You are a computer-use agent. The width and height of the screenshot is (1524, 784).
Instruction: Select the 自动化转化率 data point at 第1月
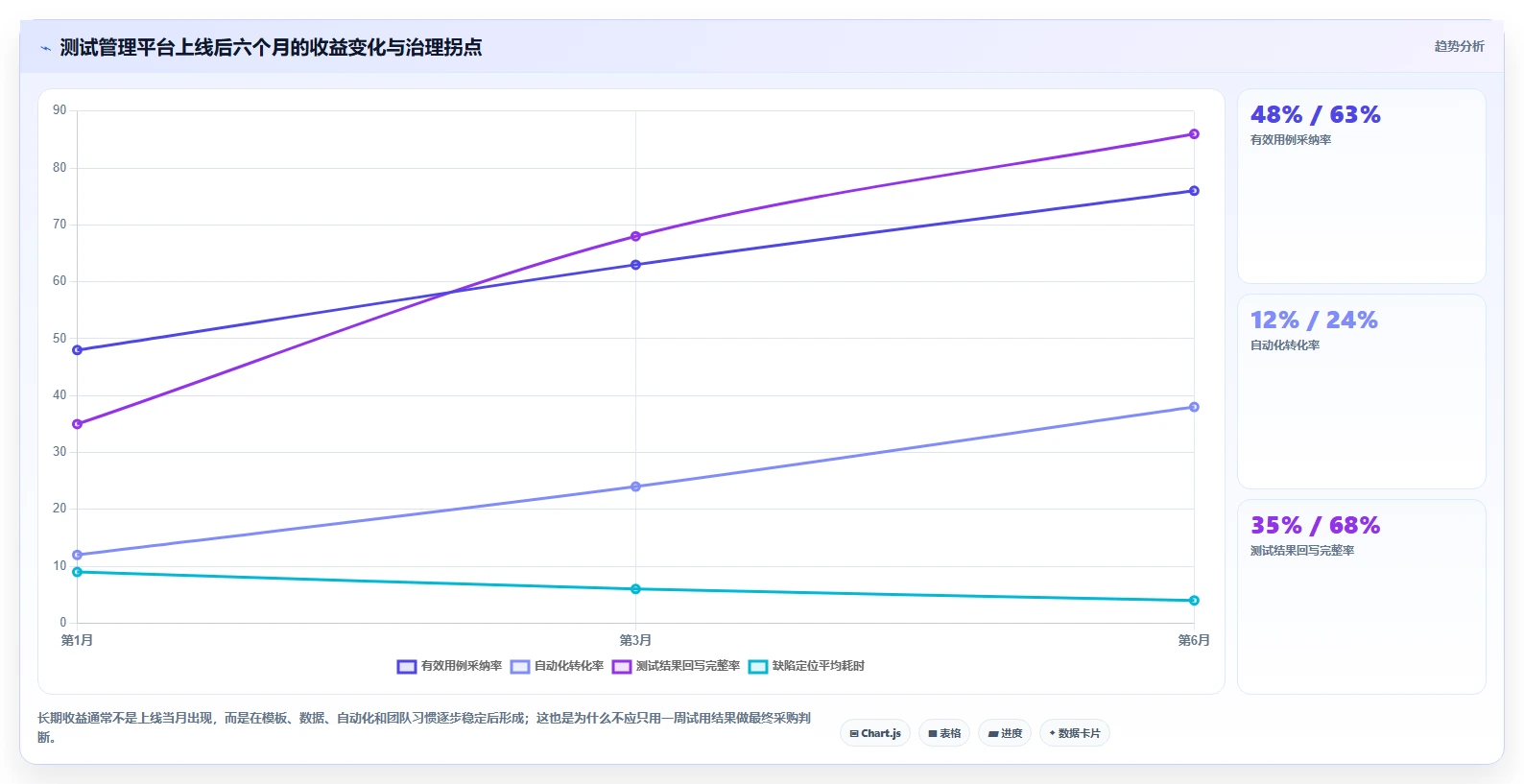pyautogui.click(x=78, y=555)
